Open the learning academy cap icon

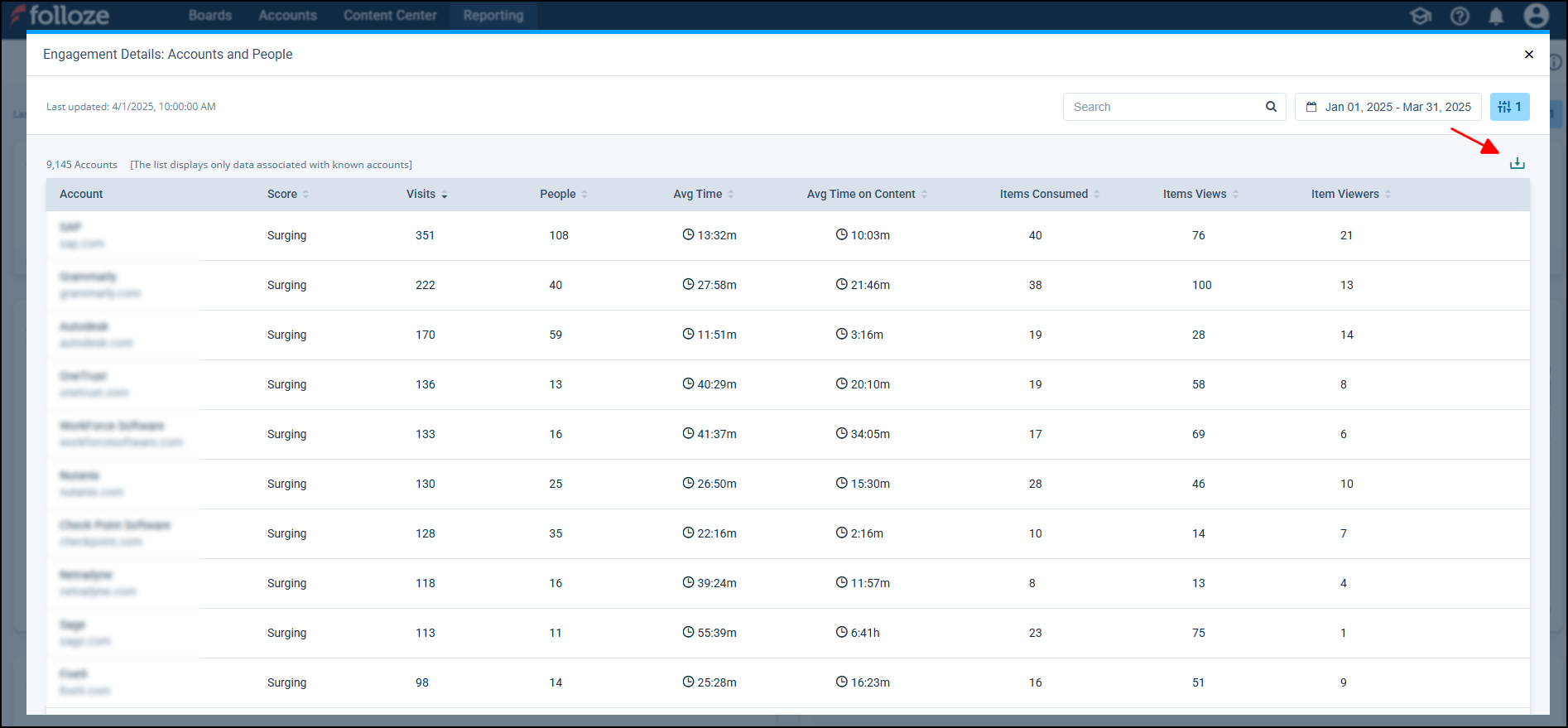(x=1421, y=16)
